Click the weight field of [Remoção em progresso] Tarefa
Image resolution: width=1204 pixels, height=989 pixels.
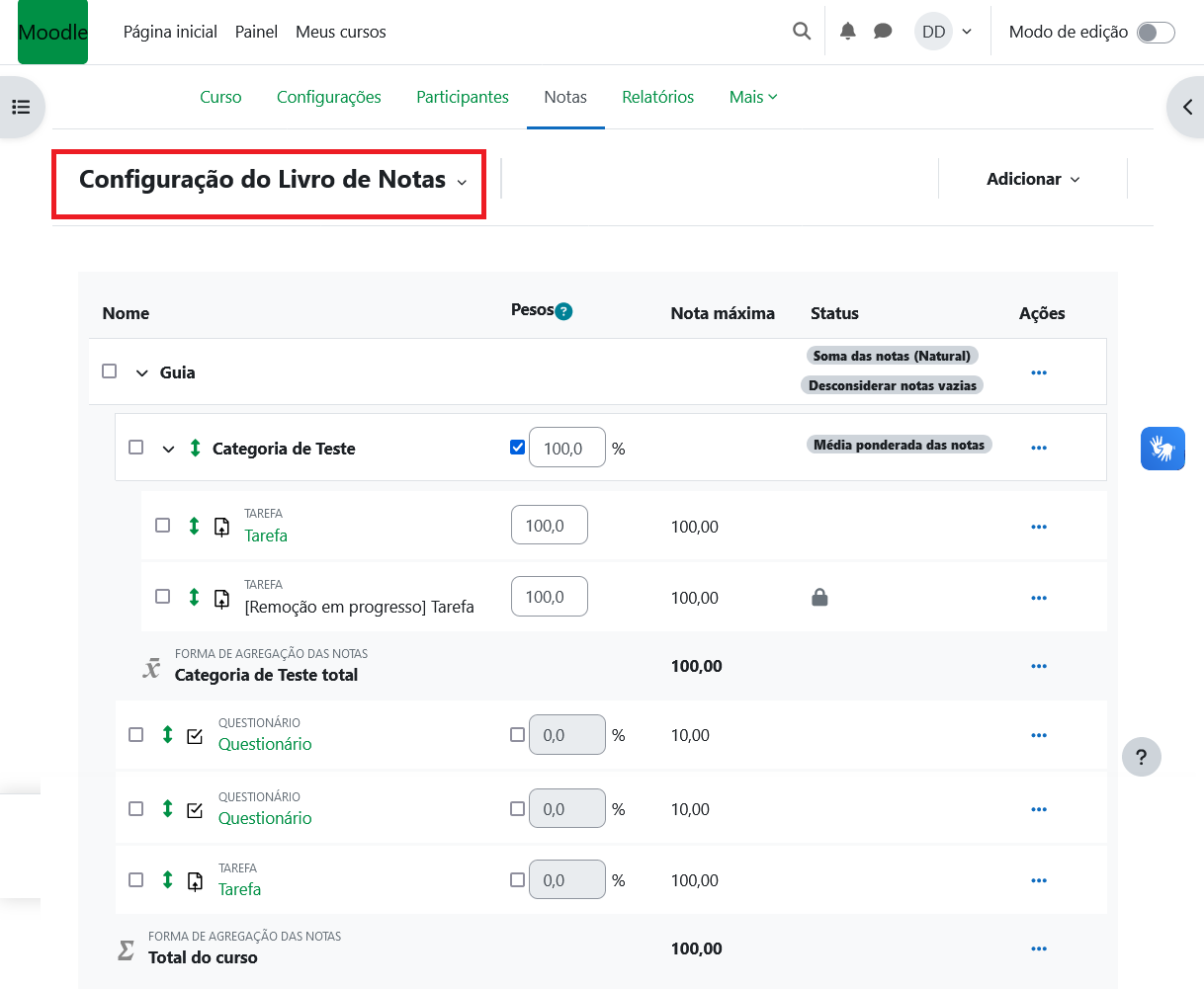pos(549,597)
